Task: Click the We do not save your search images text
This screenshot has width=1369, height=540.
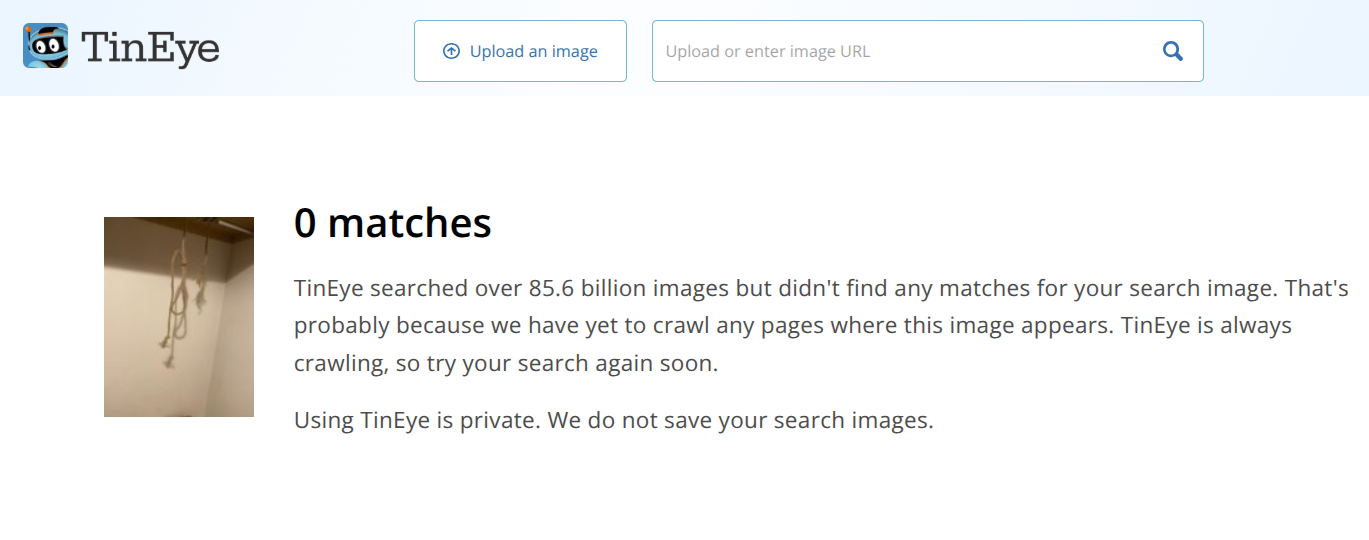Action: (x=741, y=421)
